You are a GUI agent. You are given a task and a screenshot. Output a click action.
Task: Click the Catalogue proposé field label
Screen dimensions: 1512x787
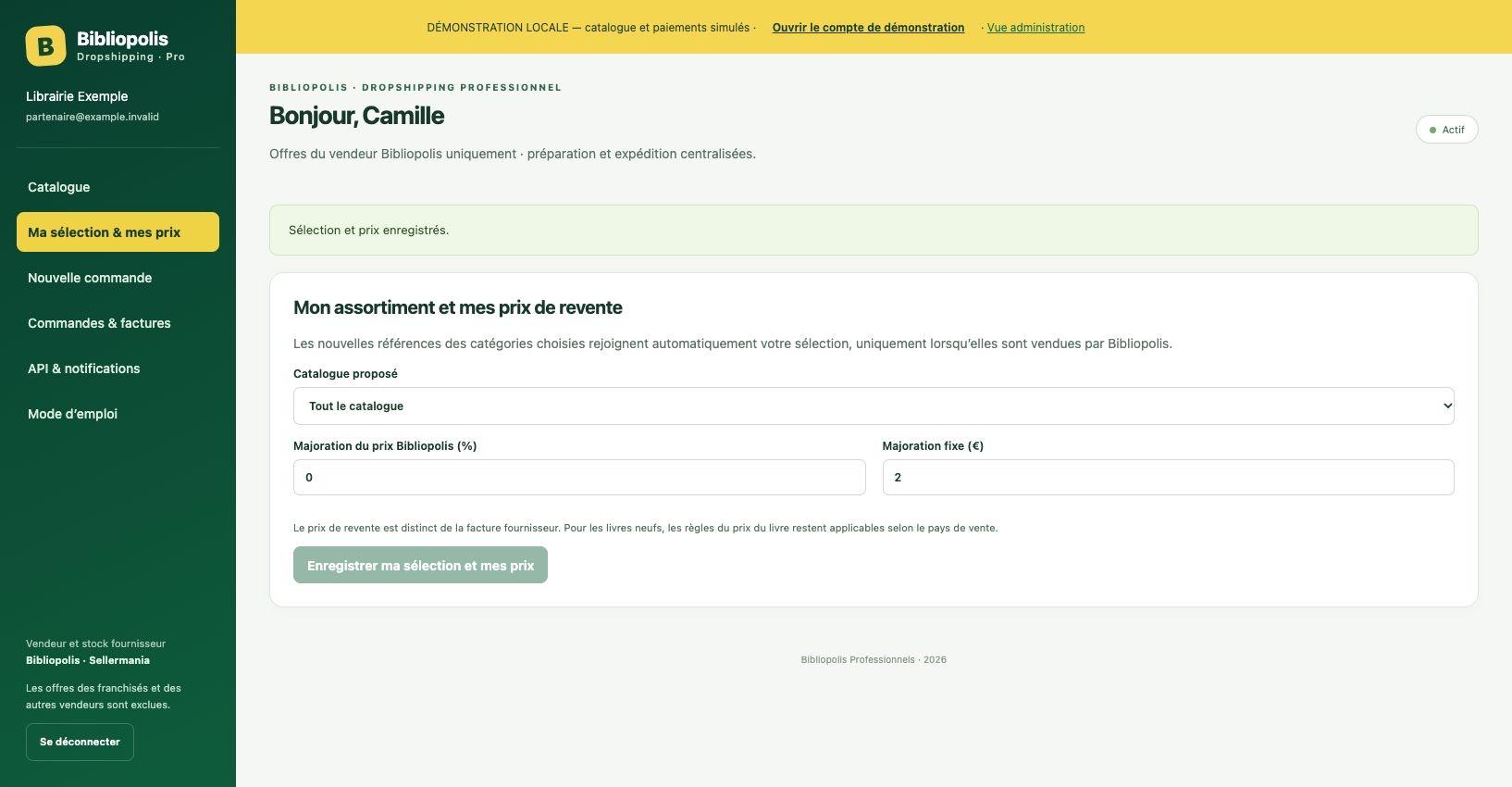coord(345,374)
